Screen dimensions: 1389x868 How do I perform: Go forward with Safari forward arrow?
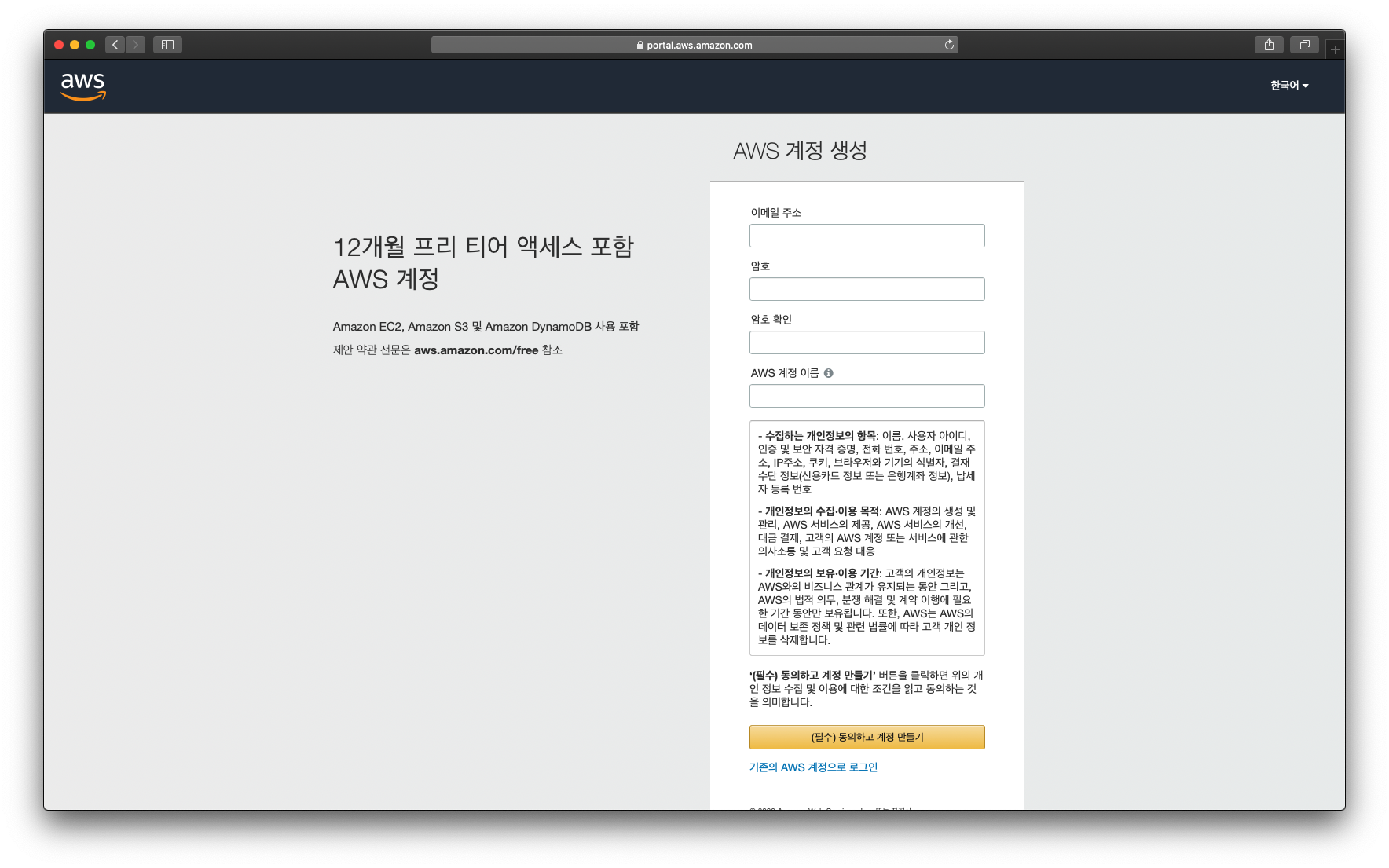point(135,45)
